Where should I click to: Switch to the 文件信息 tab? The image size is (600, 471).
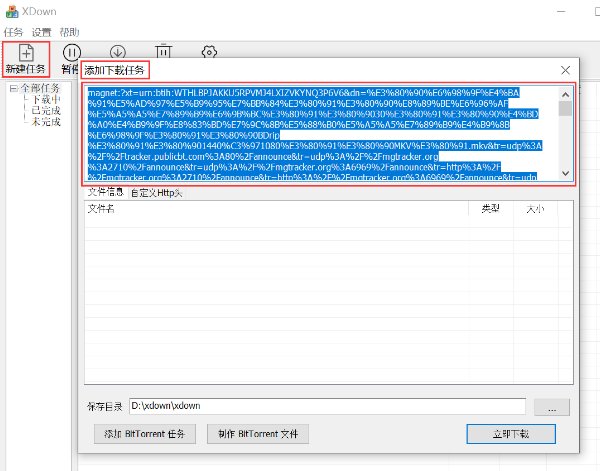point(105,192)
